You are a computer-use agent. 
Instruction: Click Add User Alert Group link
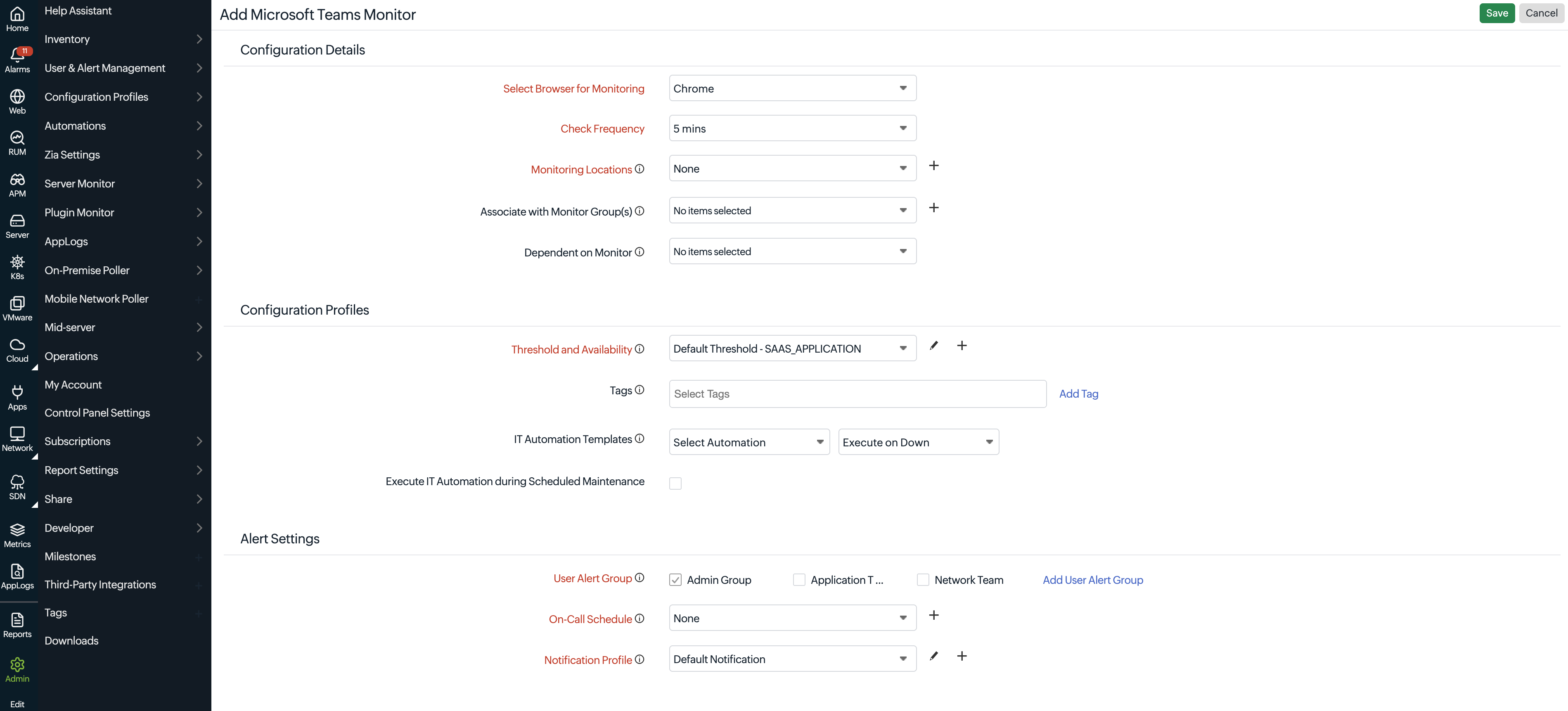pyautogui.click(x=1093, y=580)
